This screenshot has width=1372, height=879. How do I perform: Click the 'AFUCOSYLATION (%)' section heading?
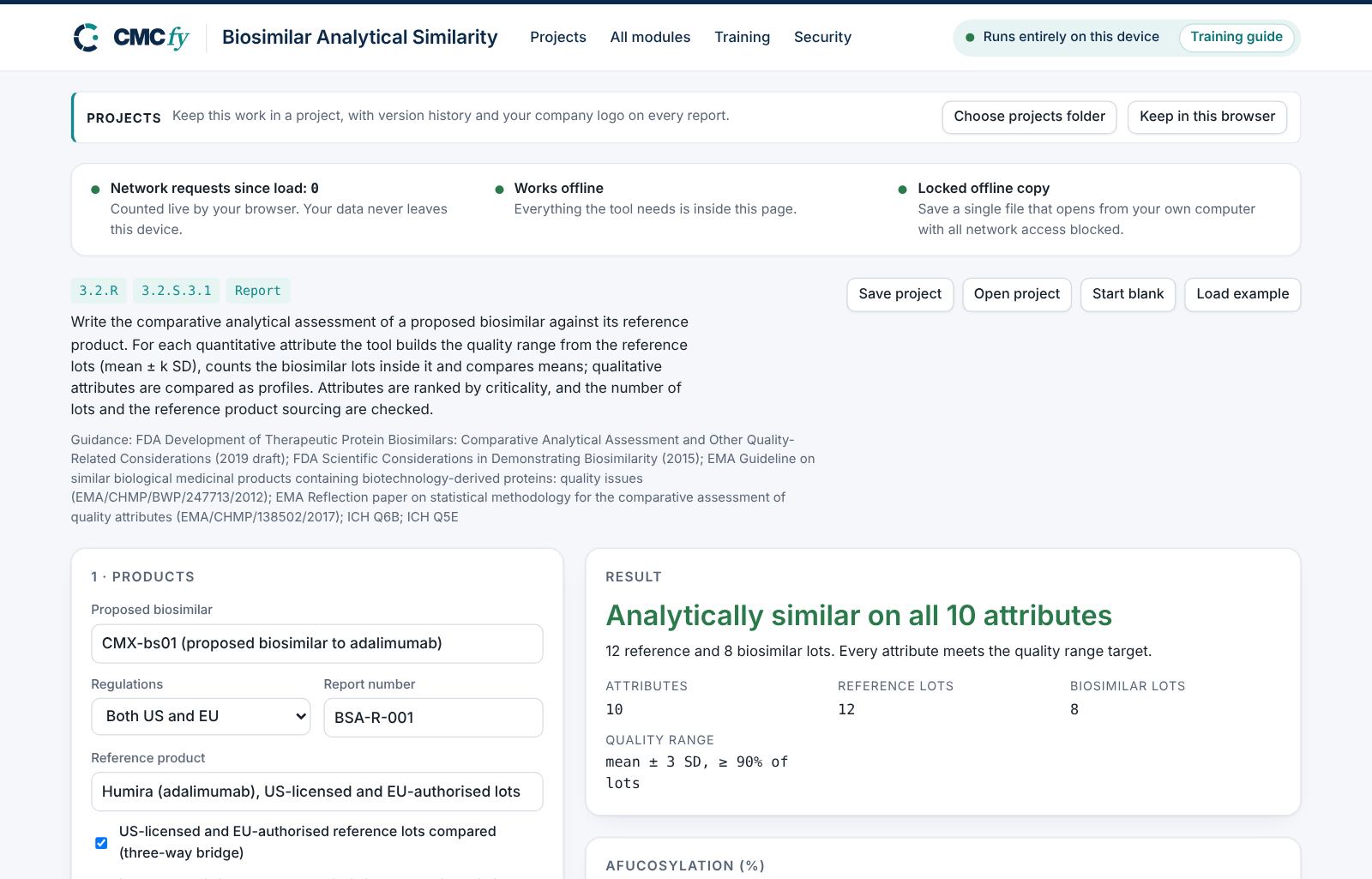click(x=685, y=866)
